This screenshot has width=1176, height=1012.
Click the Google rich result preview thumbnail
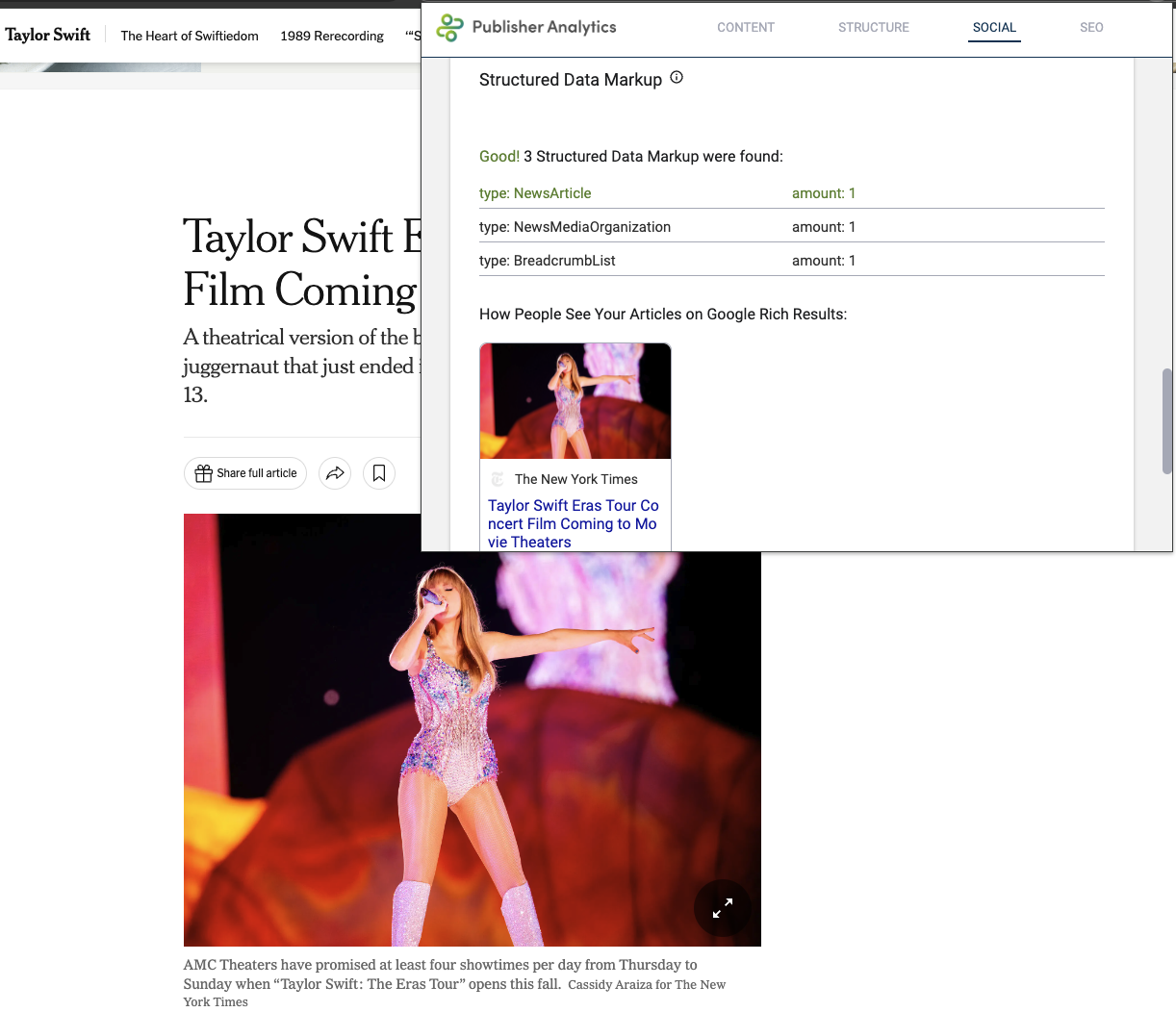point(575,401)
